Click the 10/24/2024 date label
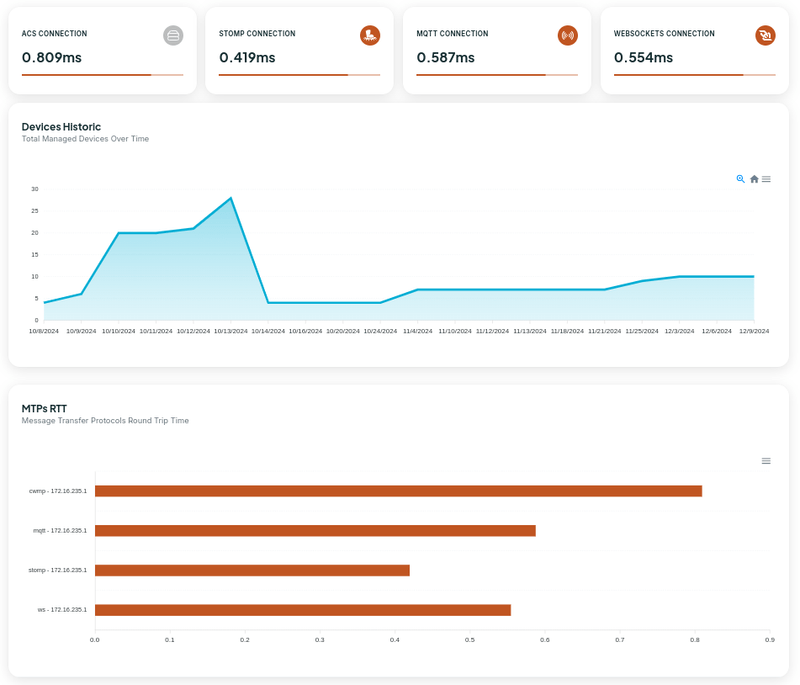800x685 pixels. pos(380,331)
